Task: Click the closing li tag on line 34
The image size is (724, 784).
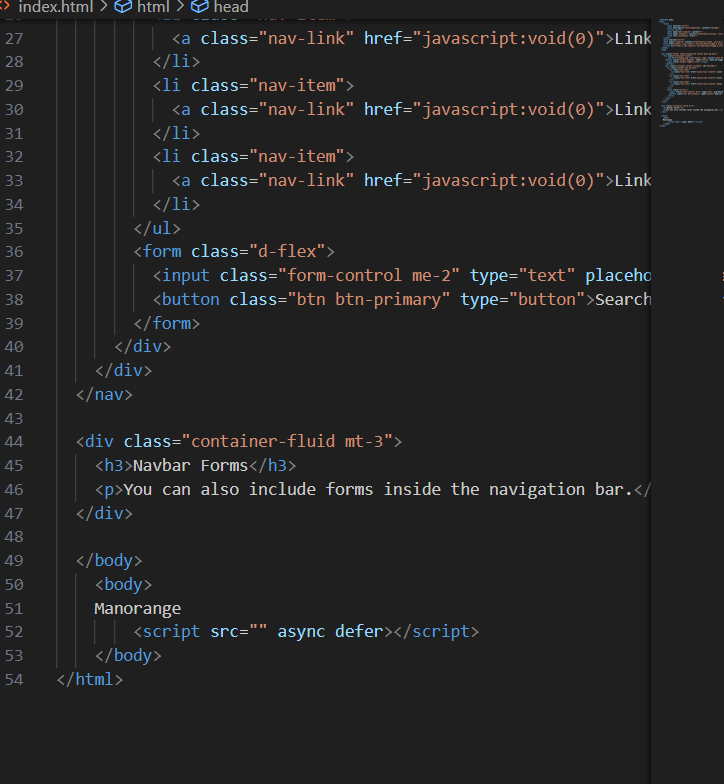Action: [176, 204]
